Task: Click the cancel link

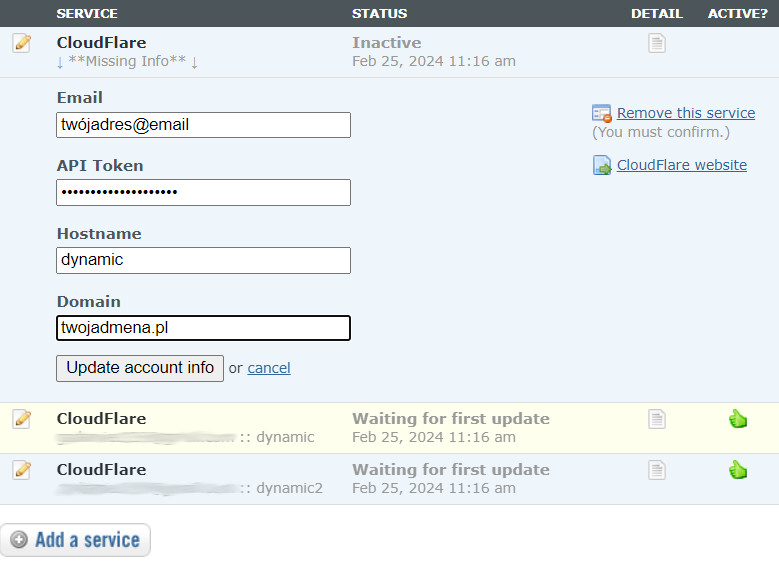Action: (269, 368)
